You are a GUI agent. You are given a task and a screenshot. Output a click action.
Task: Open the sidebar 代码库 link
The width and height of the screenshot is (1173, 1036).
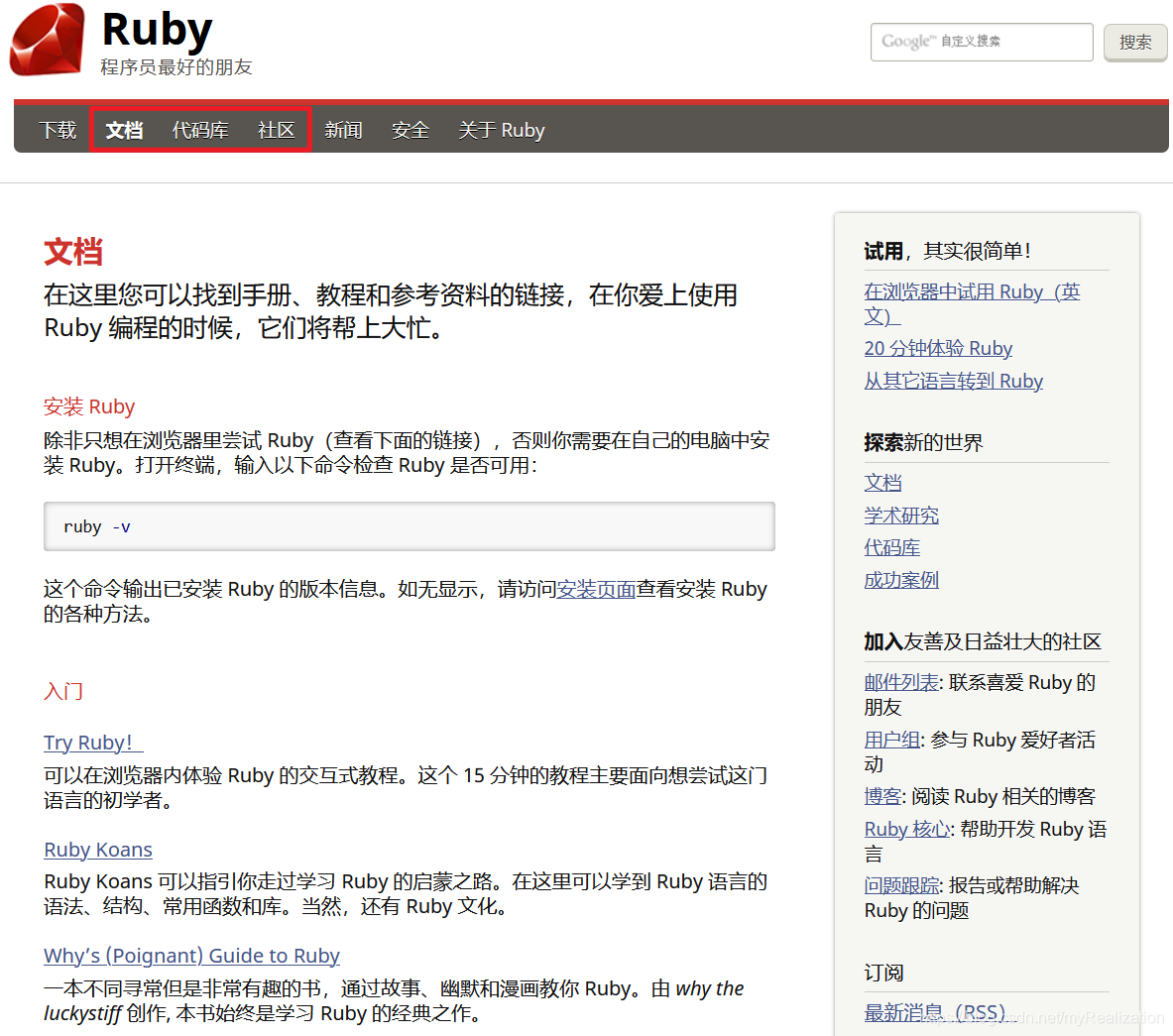pyautogui.click(x=891, y=547)
